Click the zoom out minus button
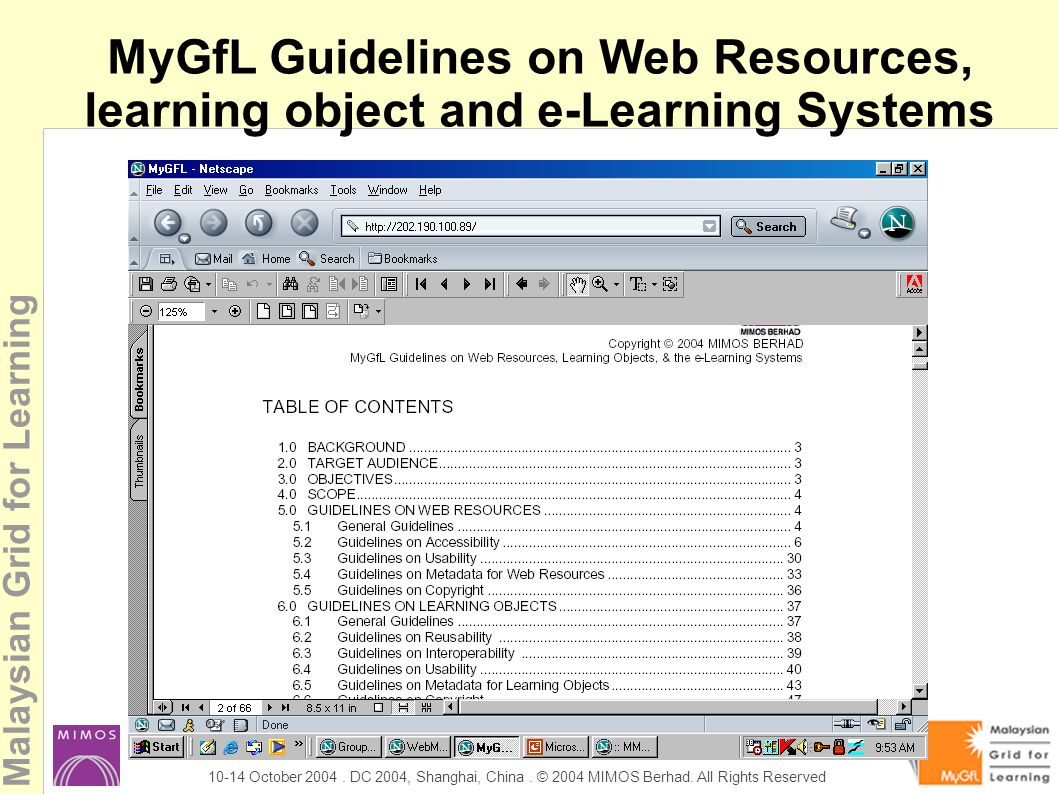1058x794 pixels. [145, 311]
